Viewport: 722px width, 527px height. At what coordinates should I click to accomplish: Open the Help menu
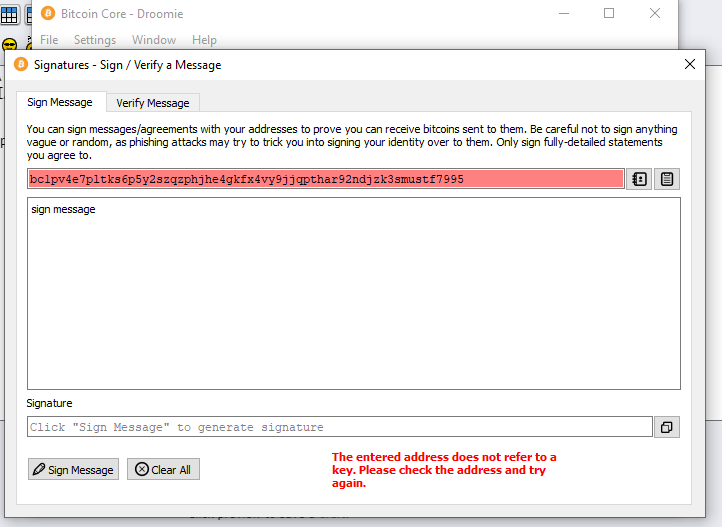204,40
